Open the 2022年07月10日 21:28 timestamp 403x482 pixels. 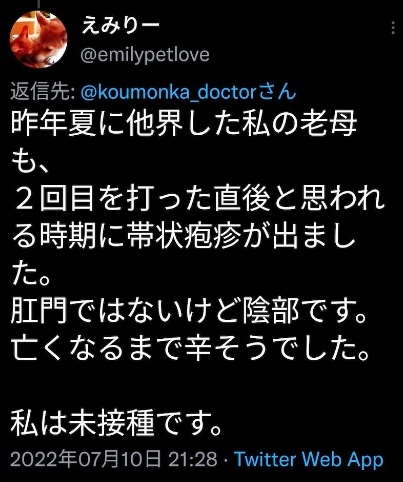click(114, 459)
